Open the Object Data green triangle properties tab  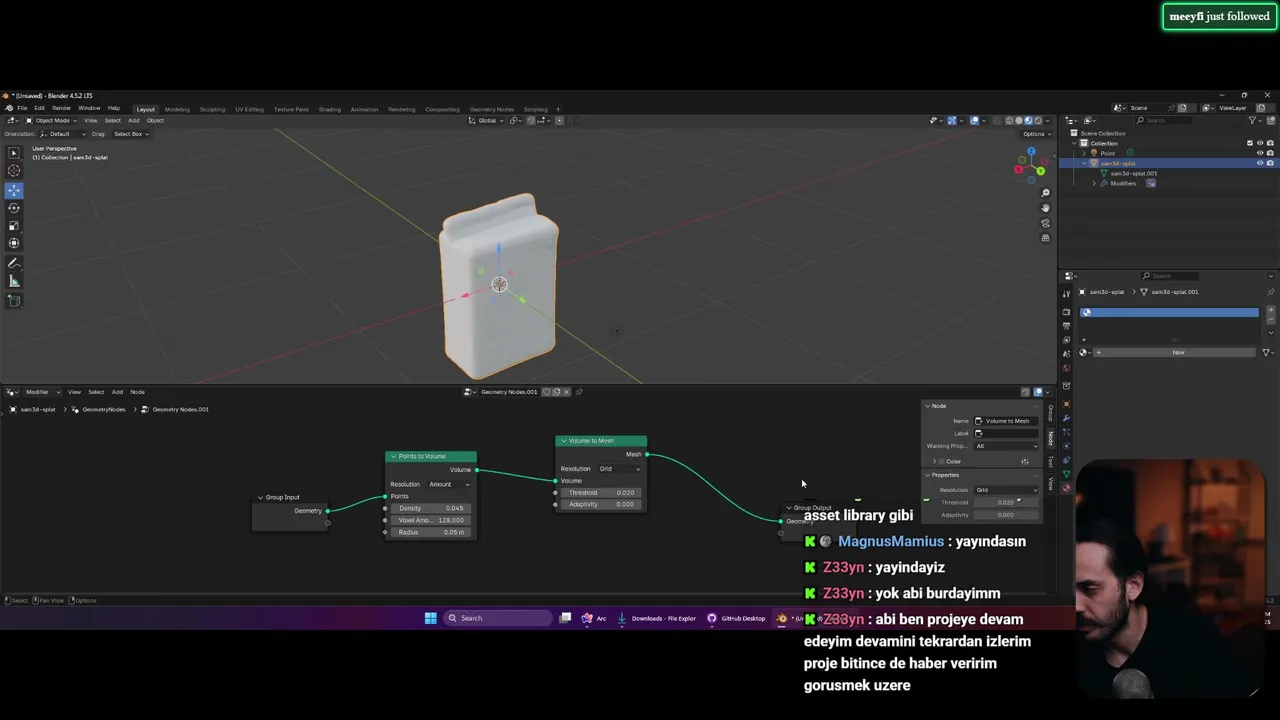pyautogui.click(x=1066, y=474)
